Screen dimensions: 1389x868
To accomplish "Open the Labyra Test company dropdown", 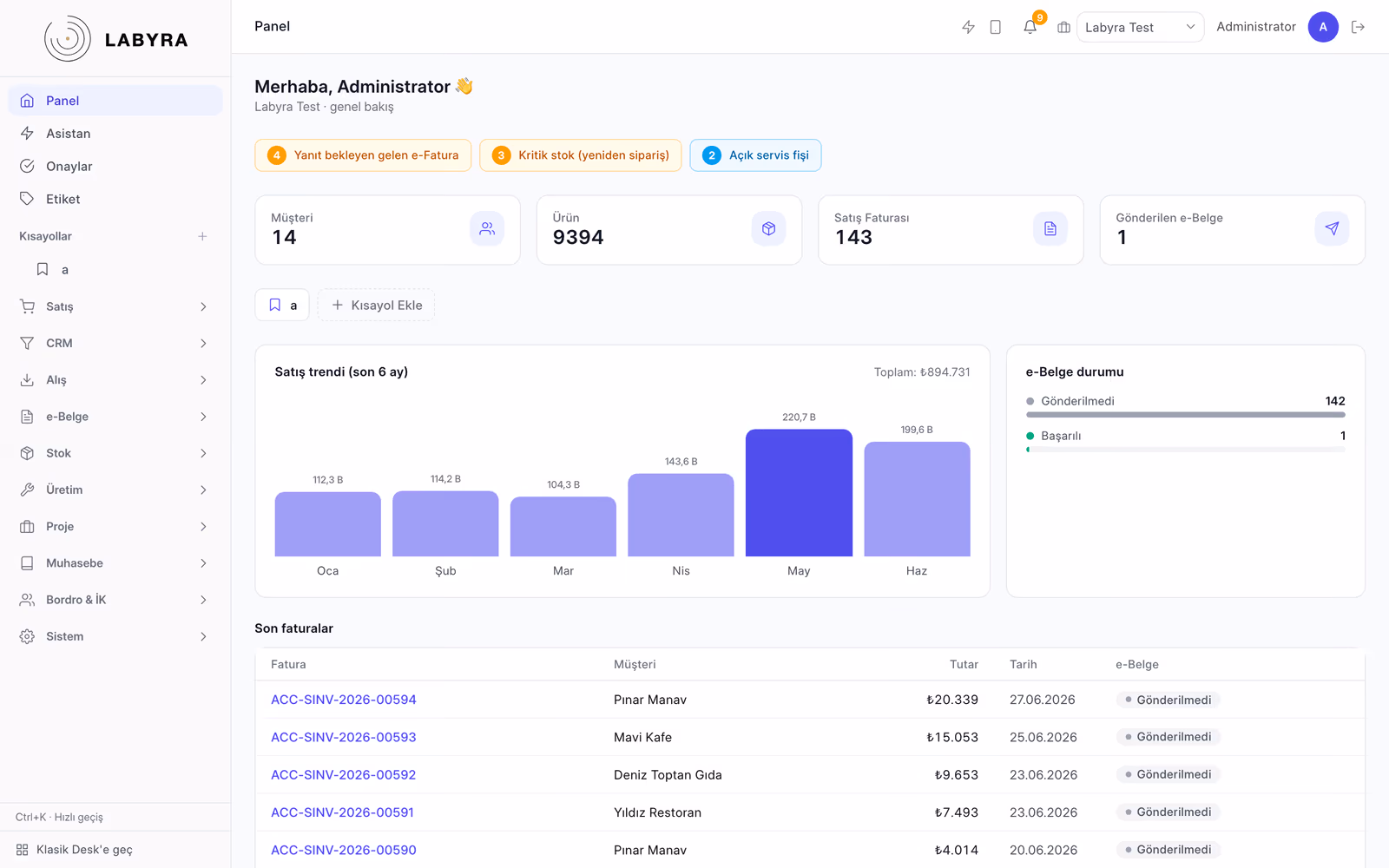I will point(1140,27).
